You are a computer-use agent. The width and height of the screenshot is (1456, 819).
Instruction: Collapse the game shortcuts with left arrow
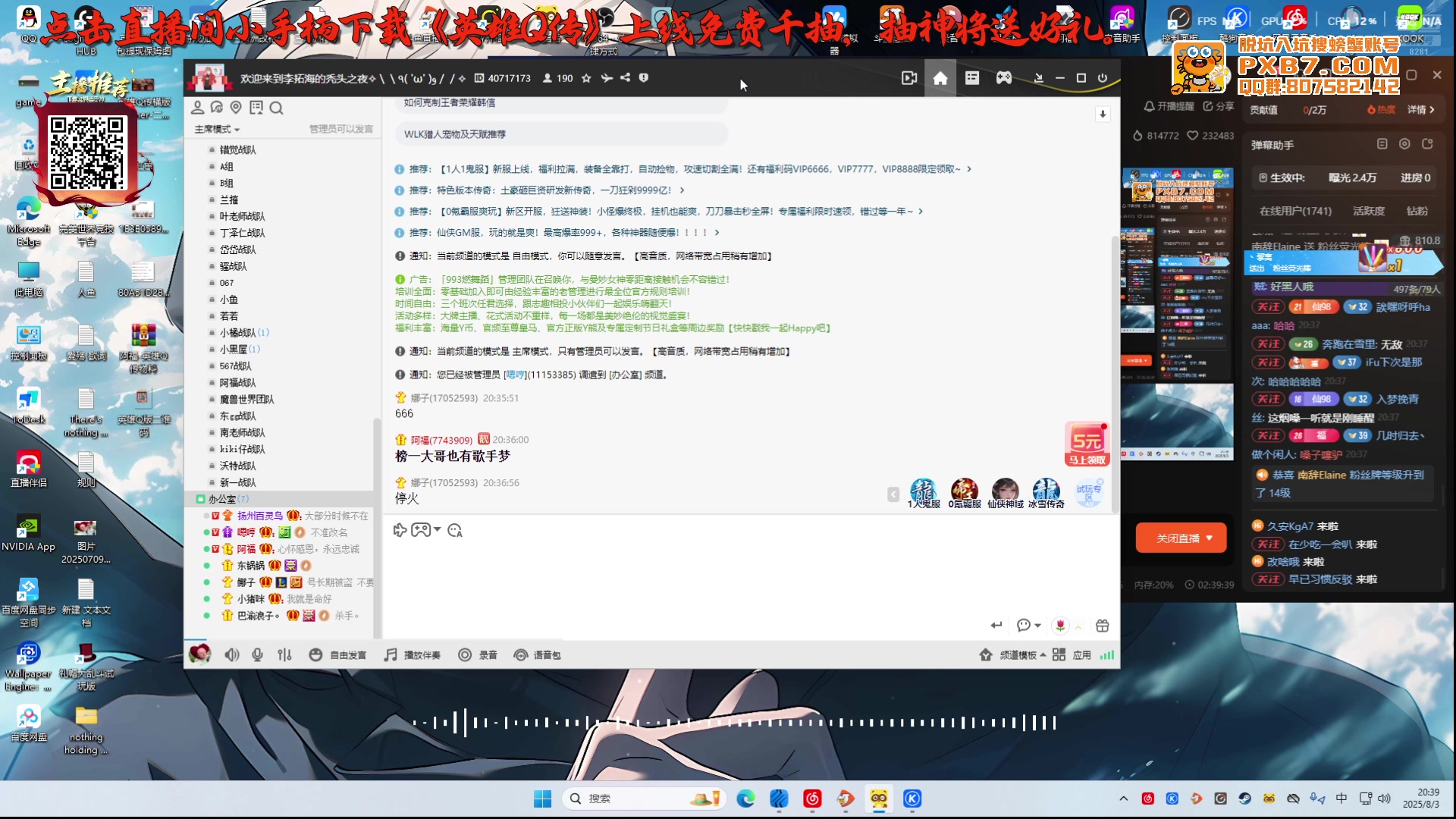coord(893,494)
